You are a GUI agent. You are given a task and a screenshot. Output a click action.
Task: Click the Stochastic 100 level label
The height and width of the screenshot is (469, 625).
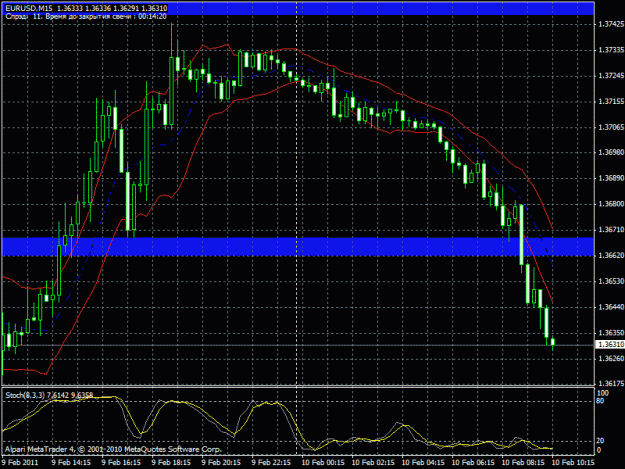coord(603,393)
